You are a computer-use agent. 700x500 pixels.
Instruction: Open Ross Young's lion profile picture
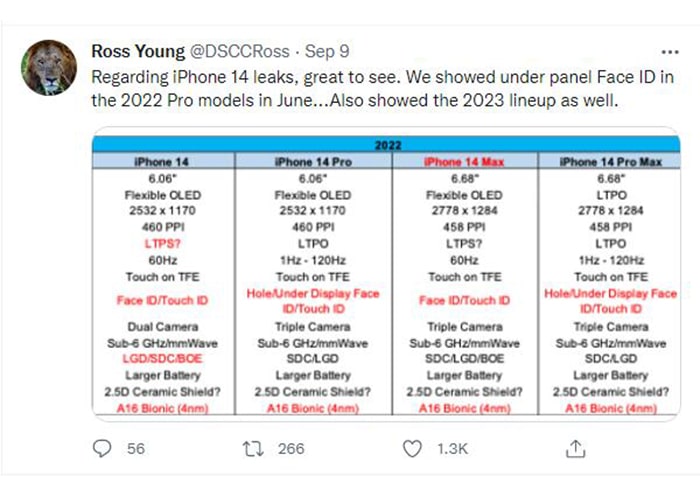pos(49,67)
